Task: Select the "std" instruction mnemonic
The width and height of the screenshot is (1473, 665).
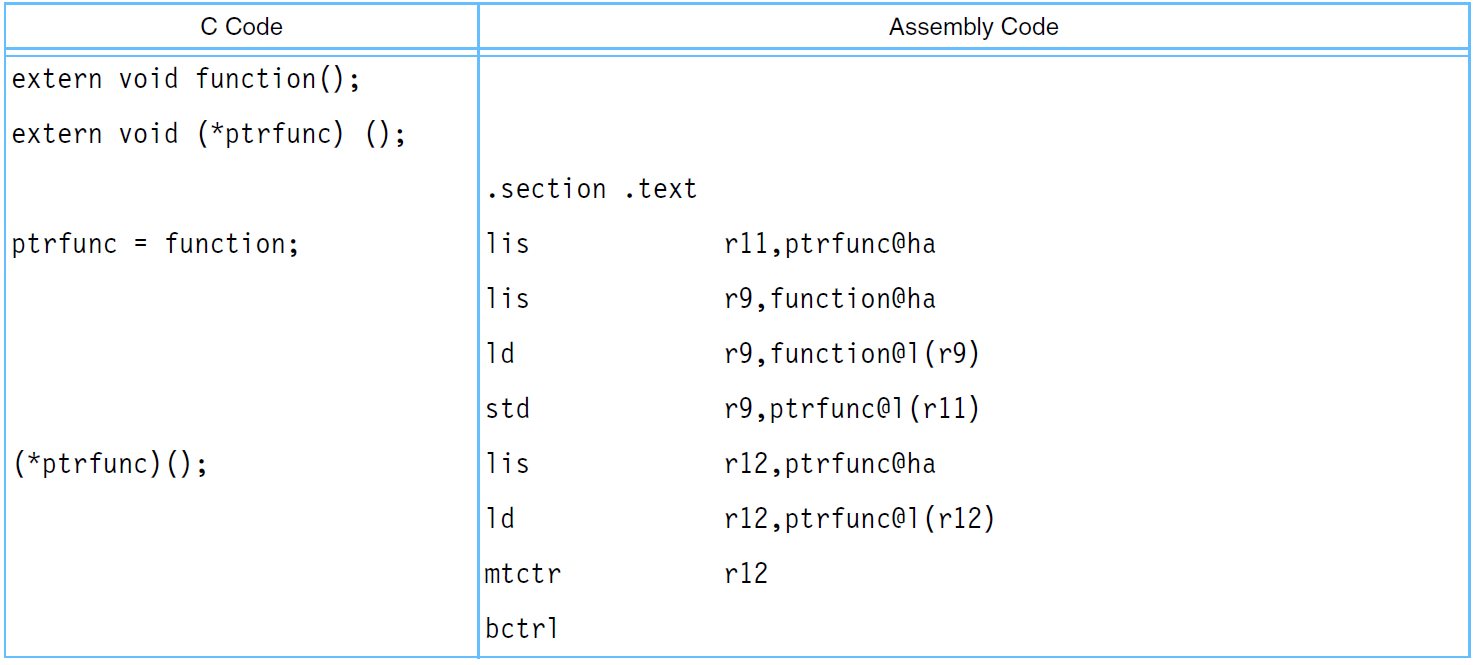Action: click(507, 409)
